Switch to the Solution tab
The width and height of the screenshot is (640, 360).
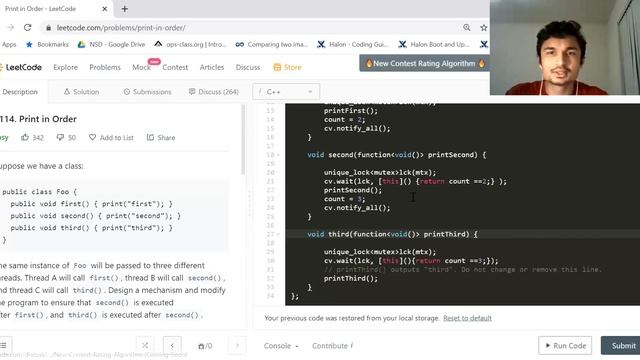tap(81, 92)
